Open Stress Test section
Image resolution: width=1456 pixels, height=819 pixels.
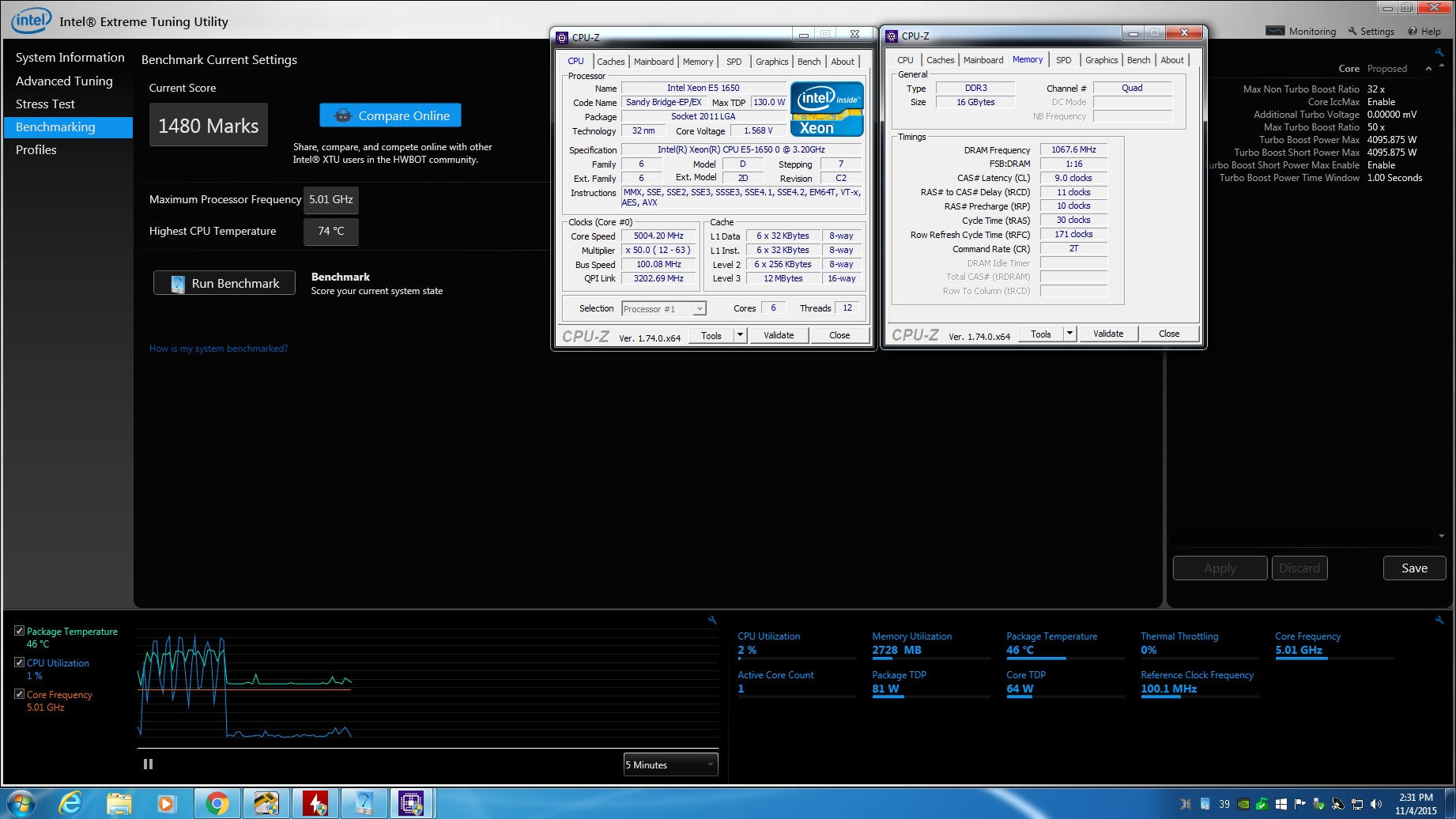(45, 104)
